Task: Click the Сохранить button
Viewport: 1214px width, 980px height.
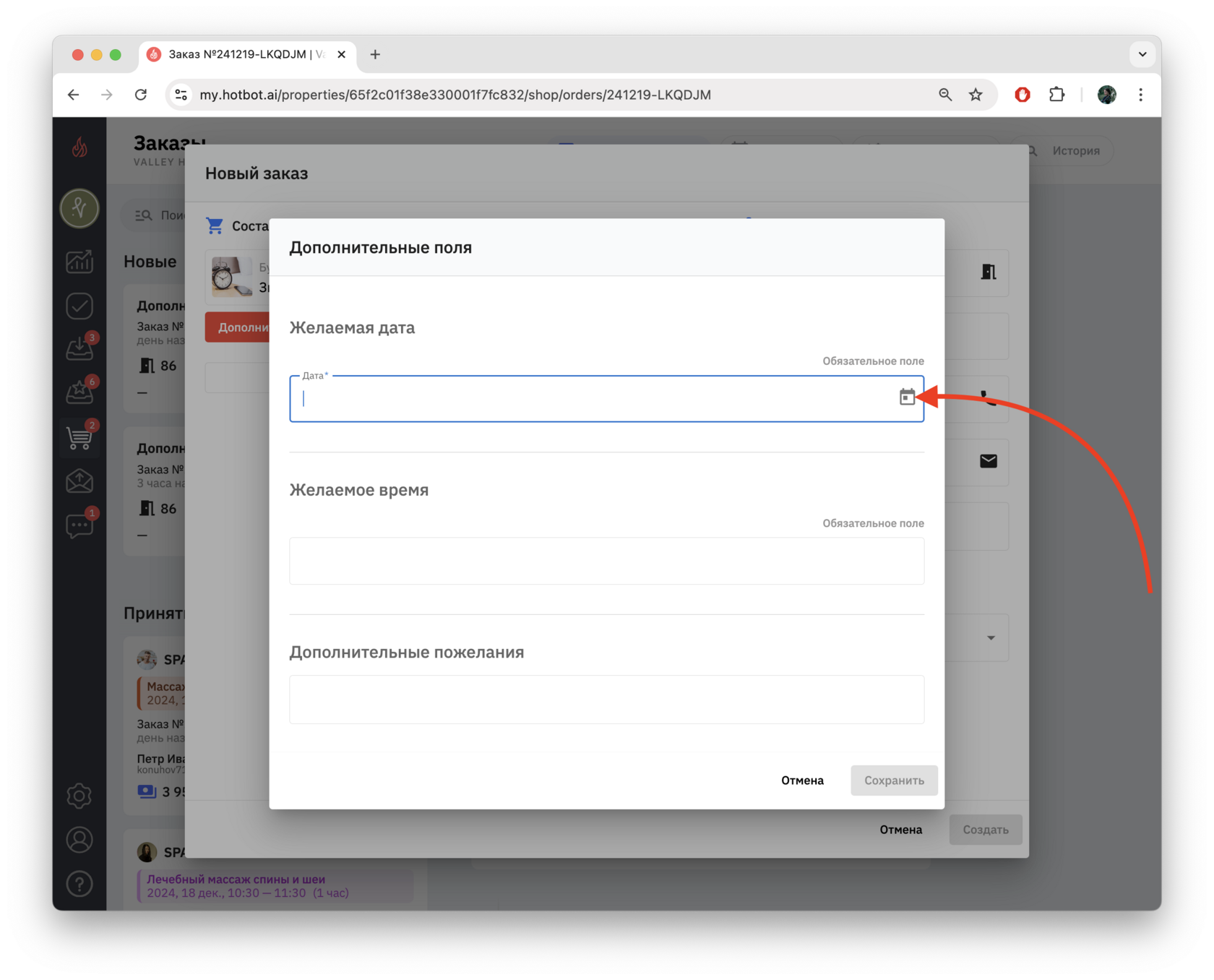Action: (x=894, y=781)
